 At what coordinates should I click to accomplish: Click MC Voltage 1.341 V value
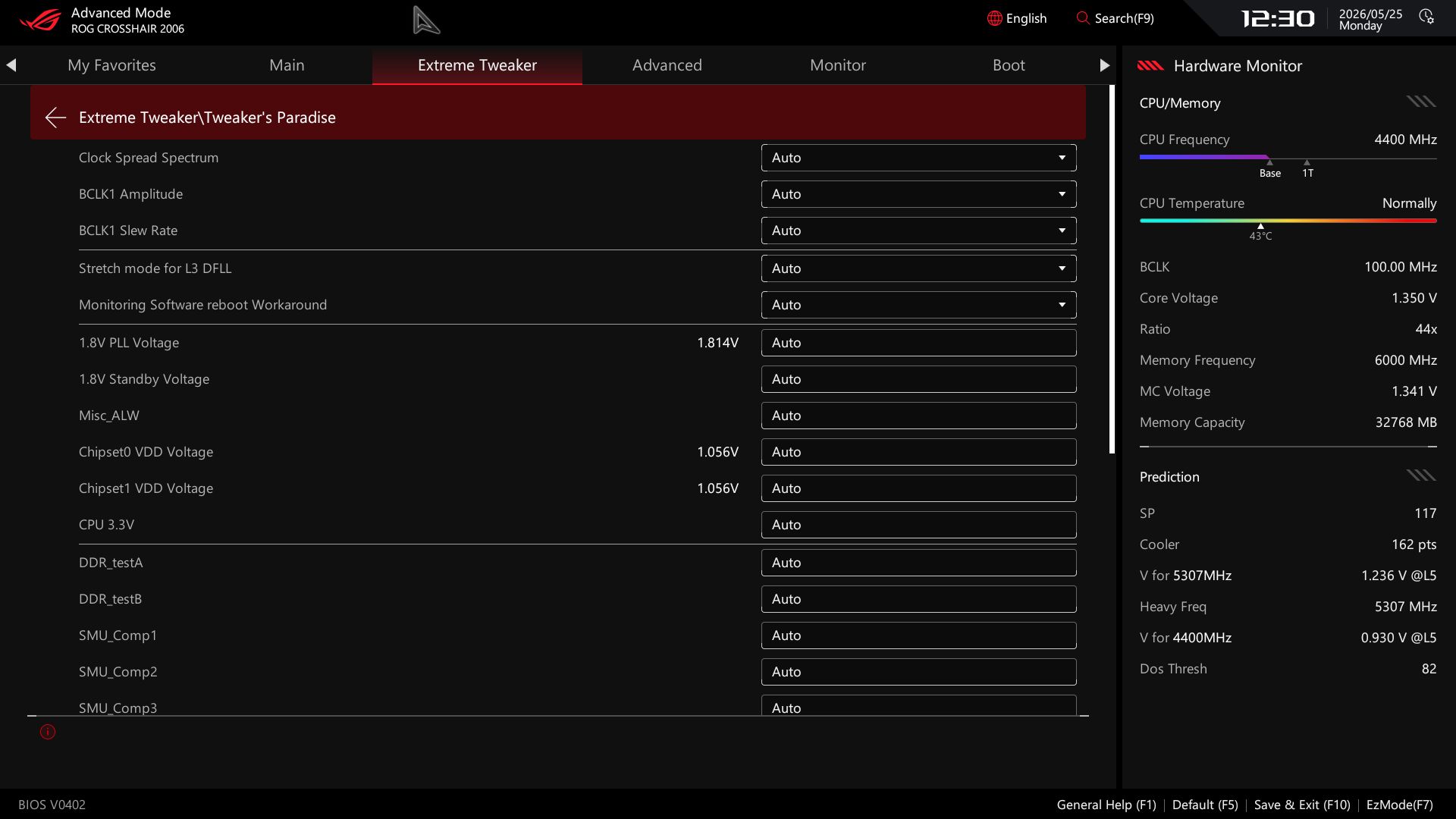tap(1414, 391)
